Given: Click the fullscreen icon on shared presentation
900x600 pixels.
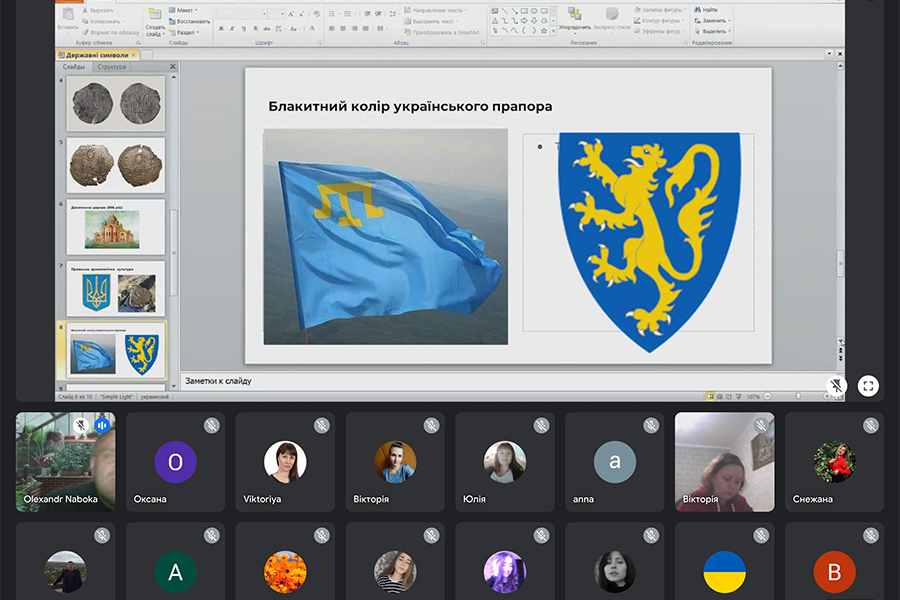Looking at the screenshot, I should pyautogui.click(x=867, y=386).
